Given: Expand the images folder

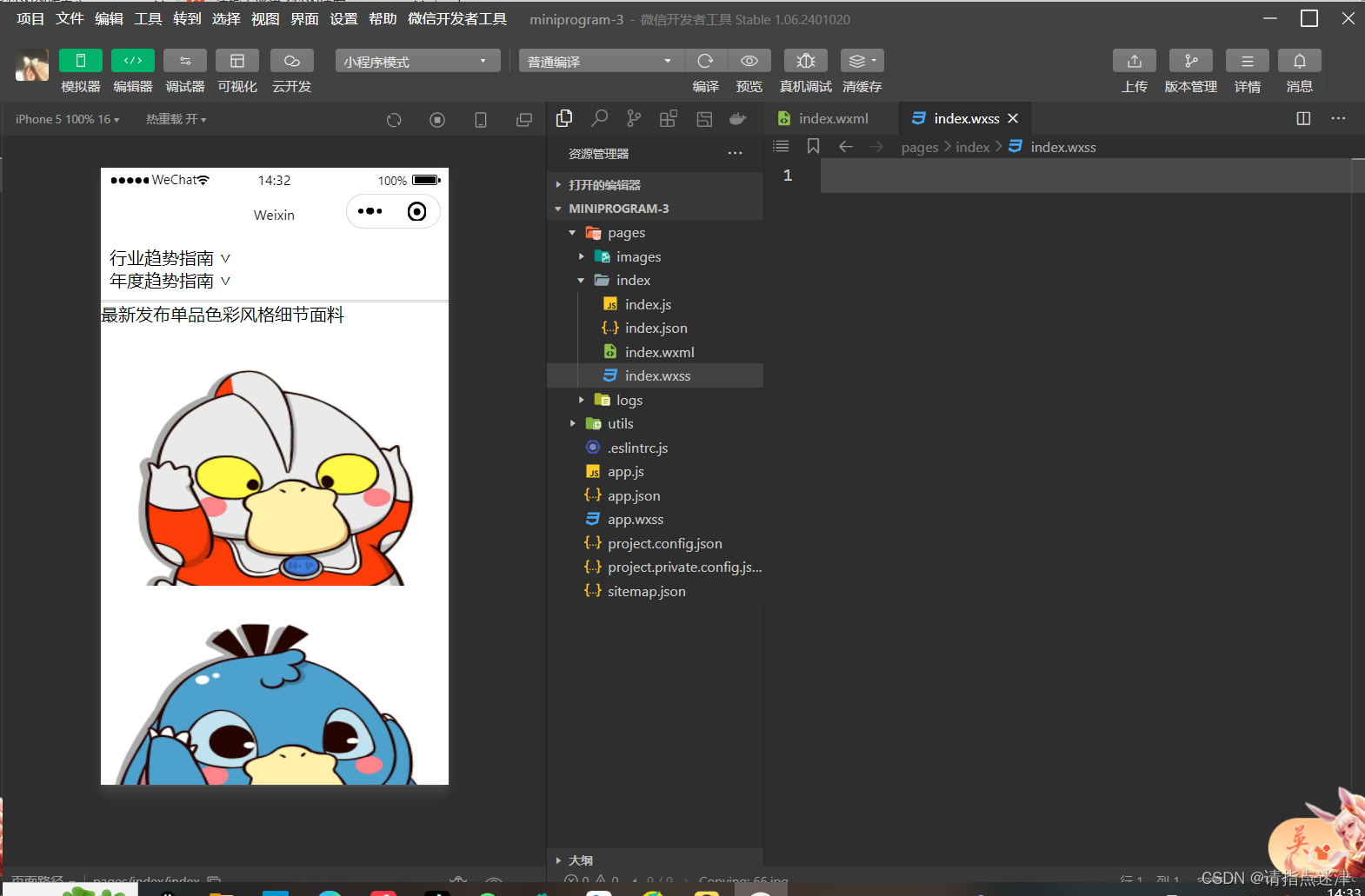Looking at the screenshot, I should pos(655,256).
